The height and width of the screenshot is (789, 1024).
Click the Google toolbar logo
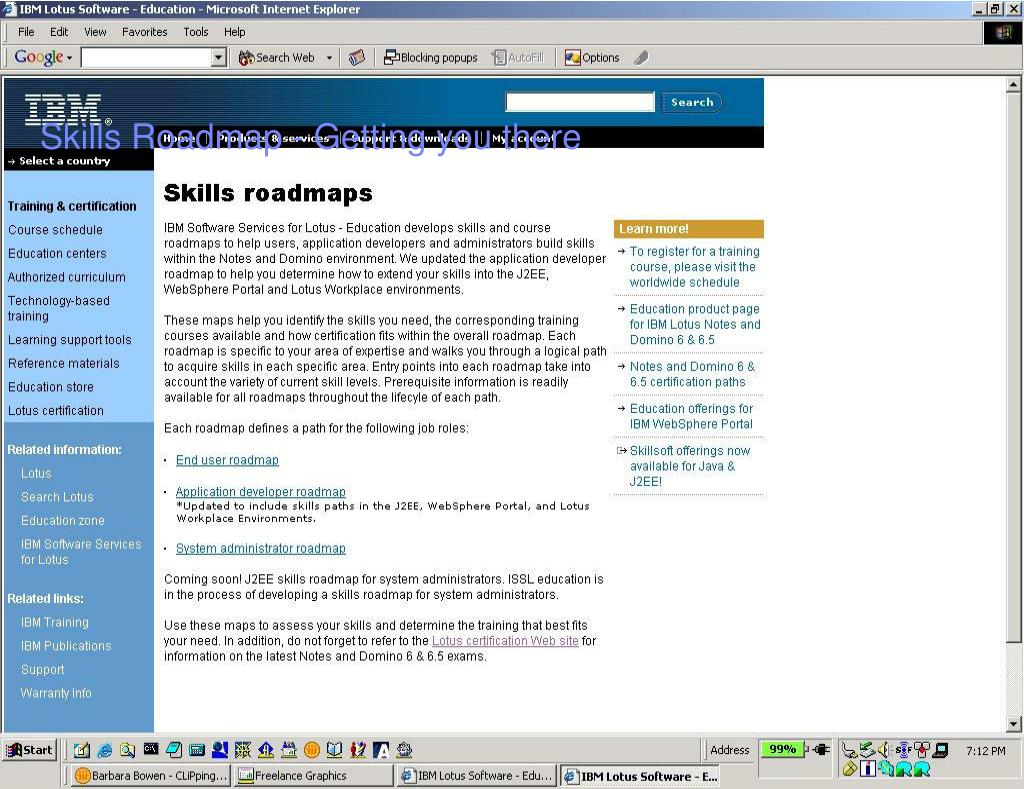tap(39, 57)
